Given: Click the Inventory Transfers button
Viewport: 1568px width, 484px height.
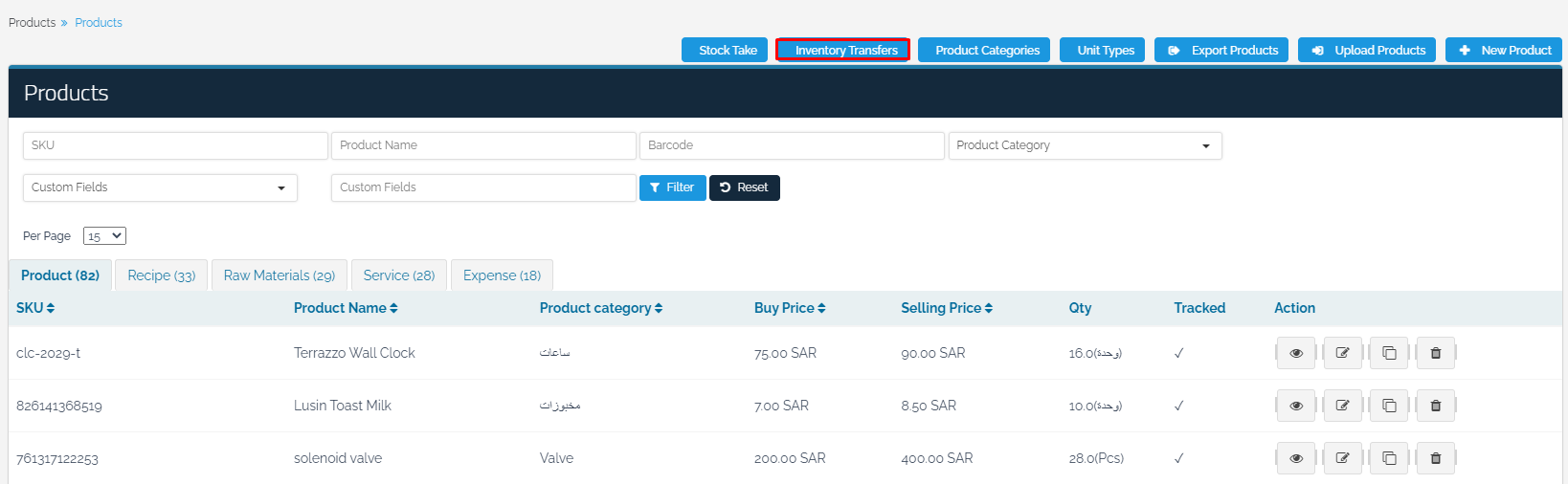Looking at the screenshot, I should tap(842, 50).
